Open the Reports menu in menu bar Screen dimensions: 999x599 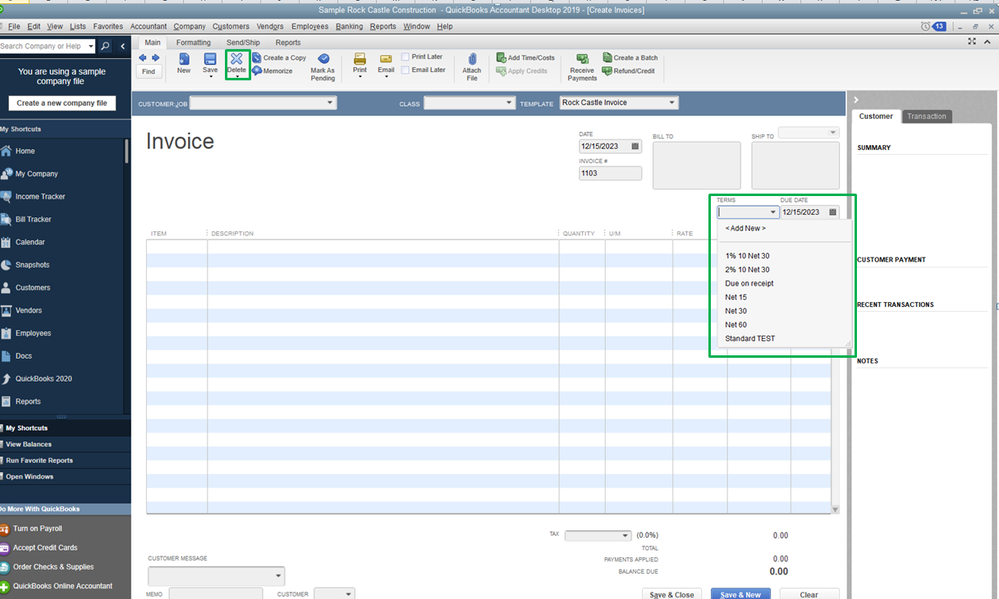(382, 26)
